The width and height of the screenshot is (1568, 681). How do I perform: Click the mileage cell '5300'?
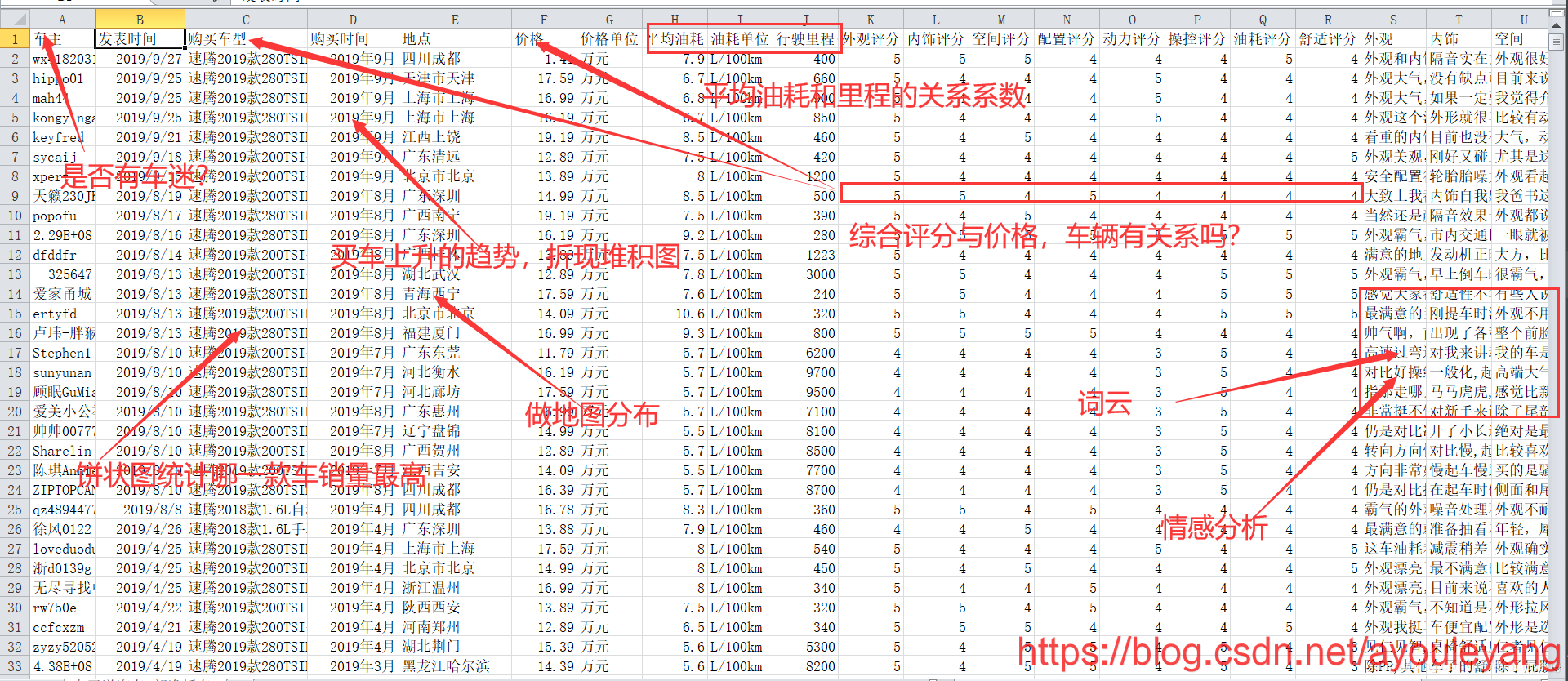(805, 647)
